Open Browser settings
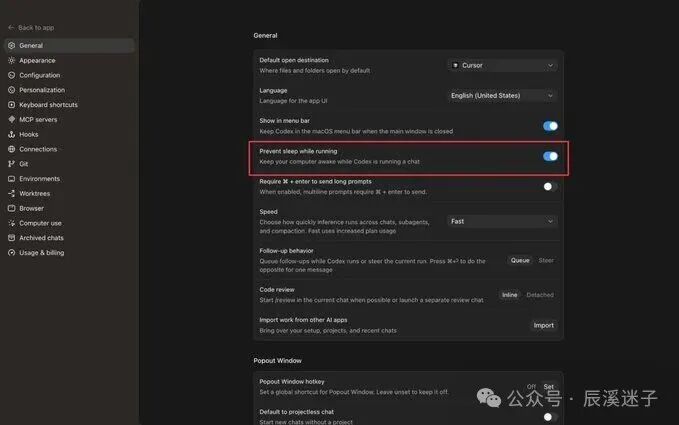This screenshot has height=425, width=679. [x=69, y=208]
